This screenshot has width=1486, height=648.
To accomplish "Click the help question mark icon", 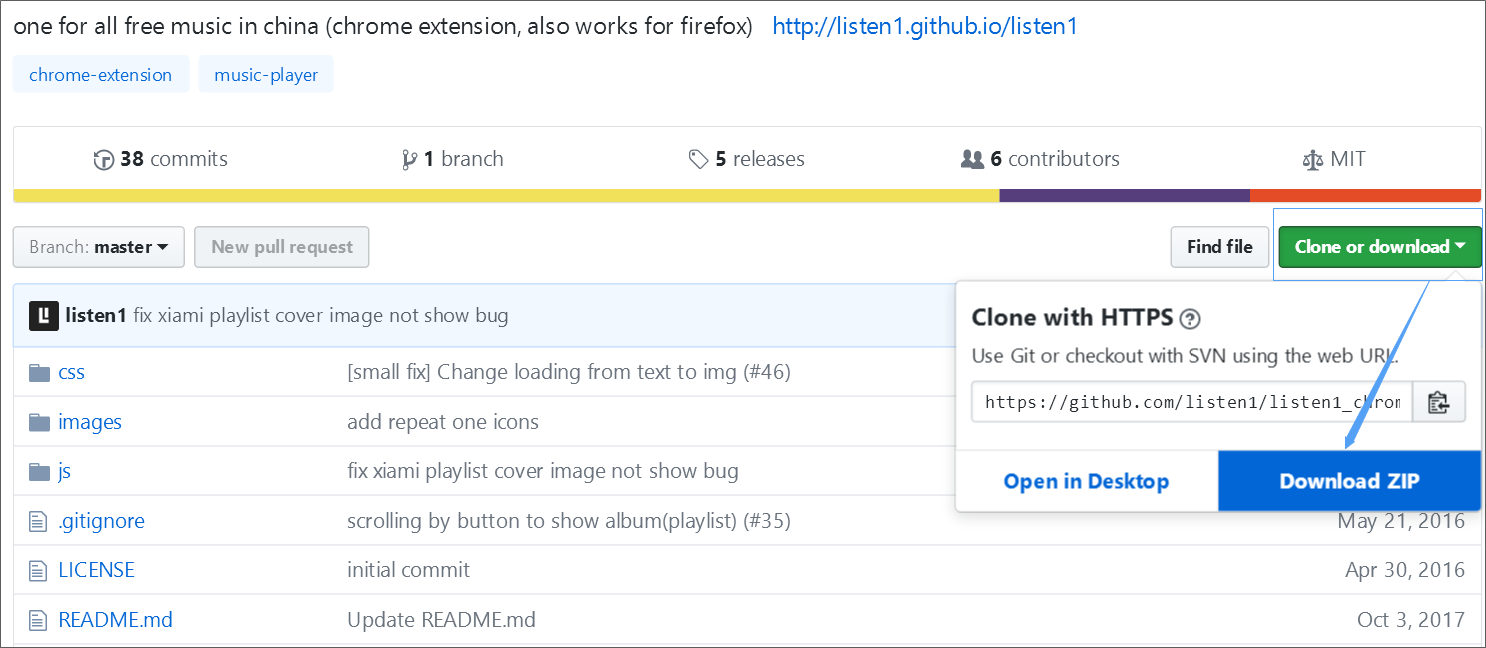I will [x=1190, y=319].
